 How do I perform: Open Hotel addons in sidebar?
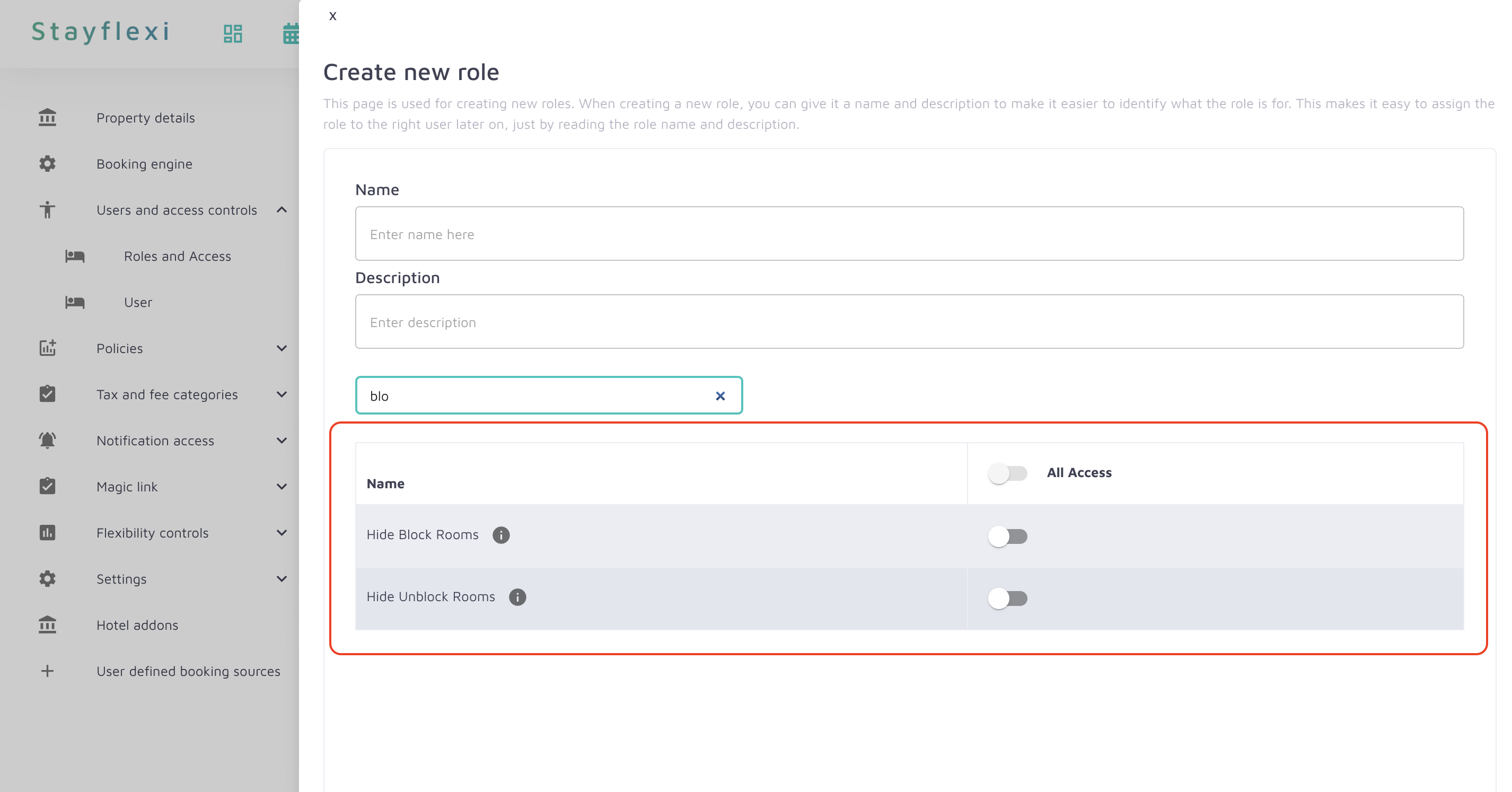[x=137, y=624]
